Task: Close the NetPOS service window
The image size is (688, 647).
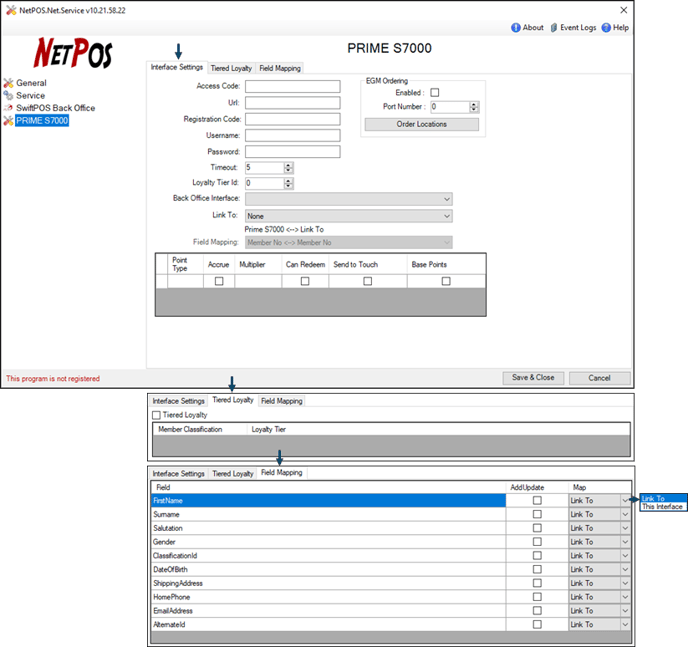Action: pyautogui.click(x=624, y=10)
